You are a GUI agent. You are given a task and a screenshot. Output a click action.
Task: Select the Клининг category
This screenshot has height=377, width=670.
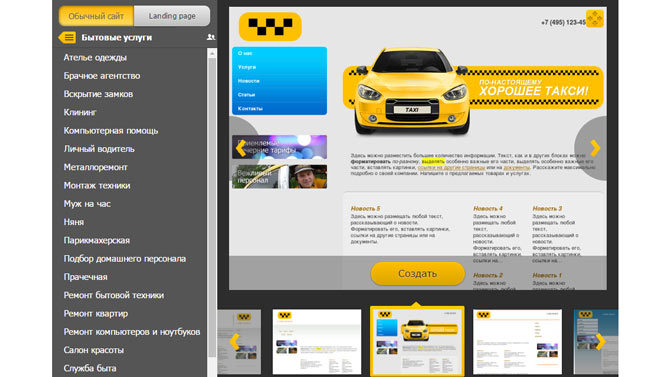[80, 112]
